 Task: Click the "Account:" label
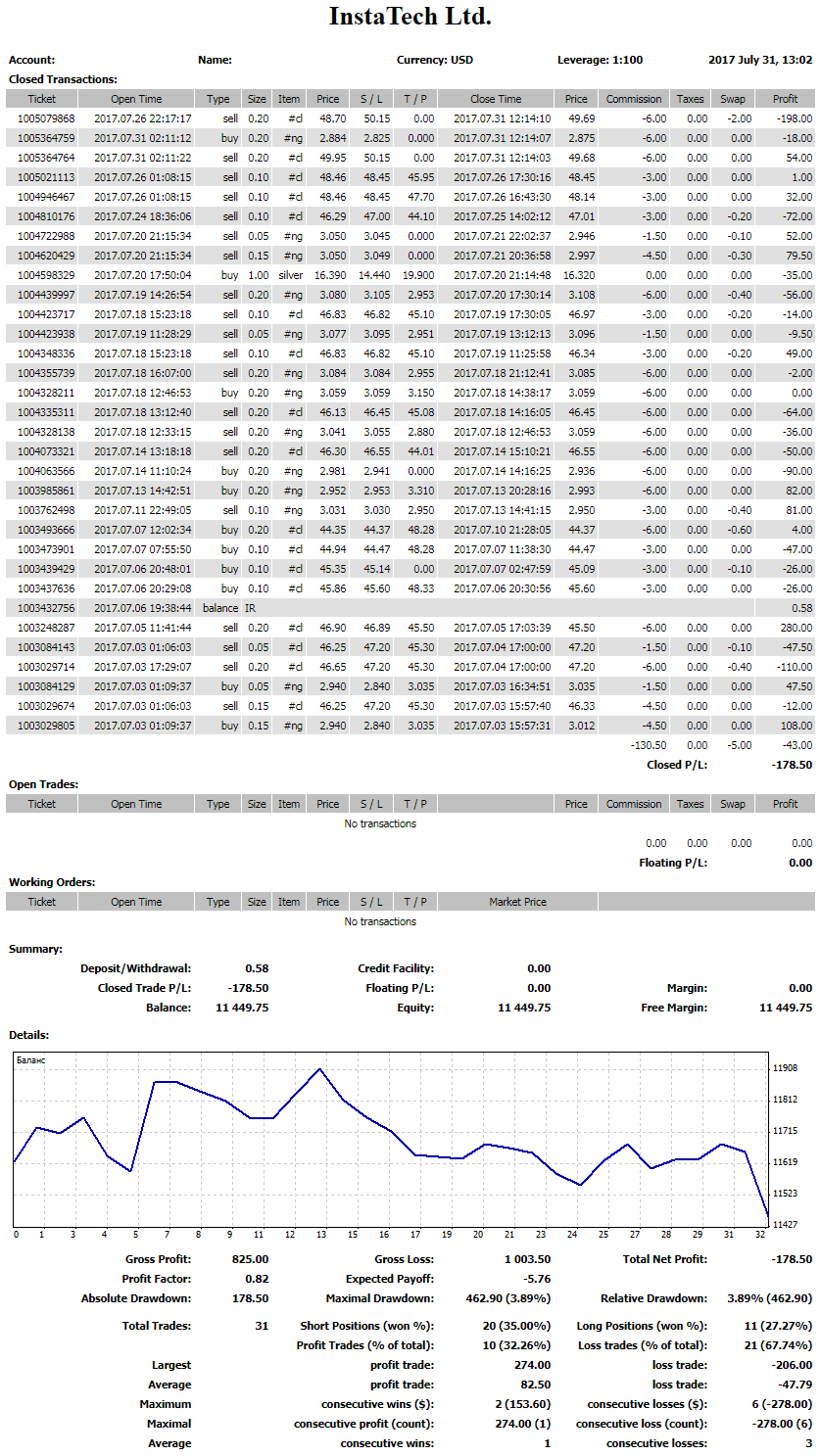pos(32,60)
